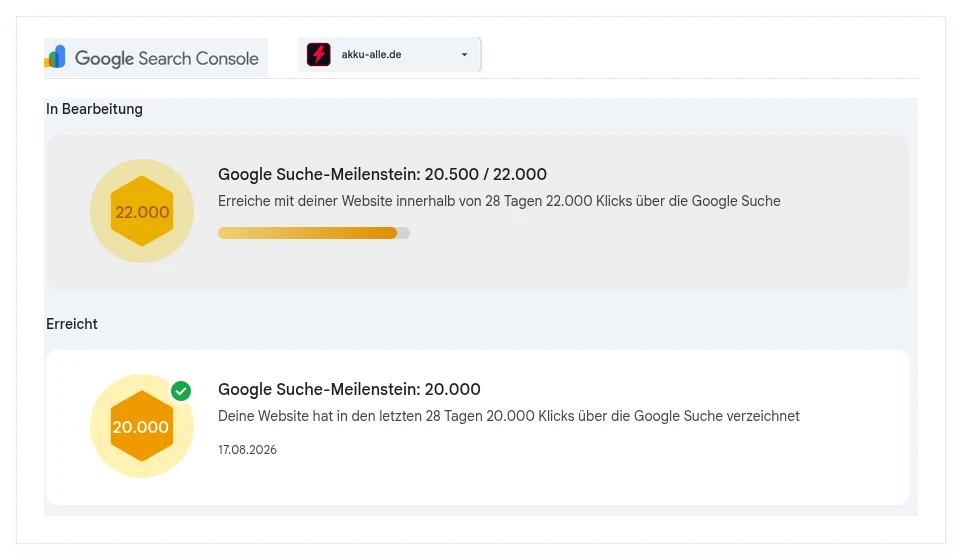
Task: Click description 'Deine Website hat in den letzten 28 Tagen'
Action: point(350,416)
